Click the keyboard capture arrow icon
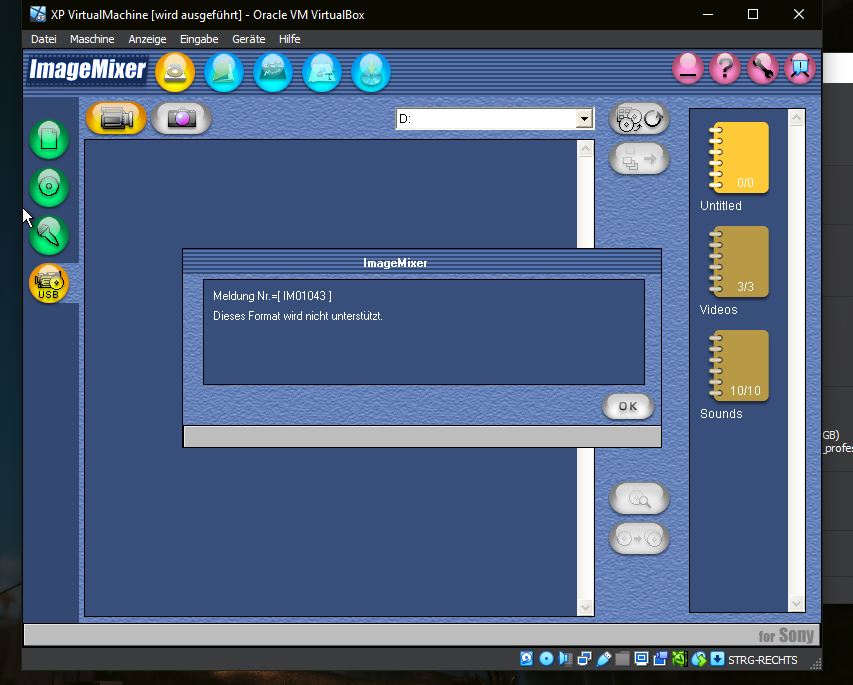 tap(718, 659)
